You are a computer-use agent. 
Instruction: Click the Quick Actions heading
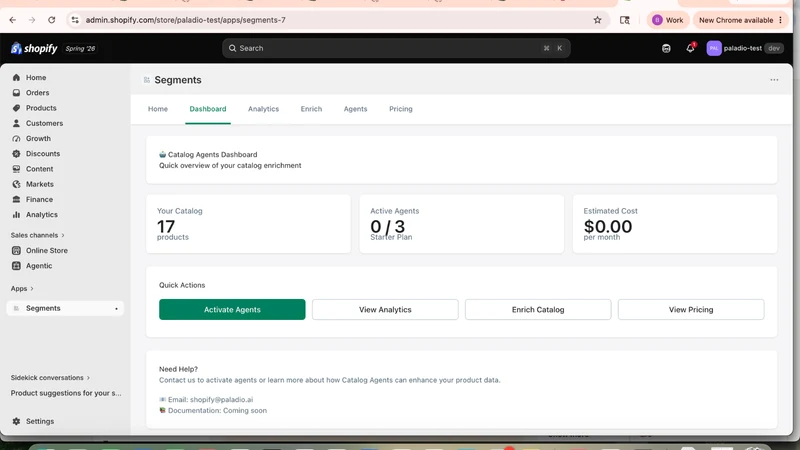pos(182,285)
